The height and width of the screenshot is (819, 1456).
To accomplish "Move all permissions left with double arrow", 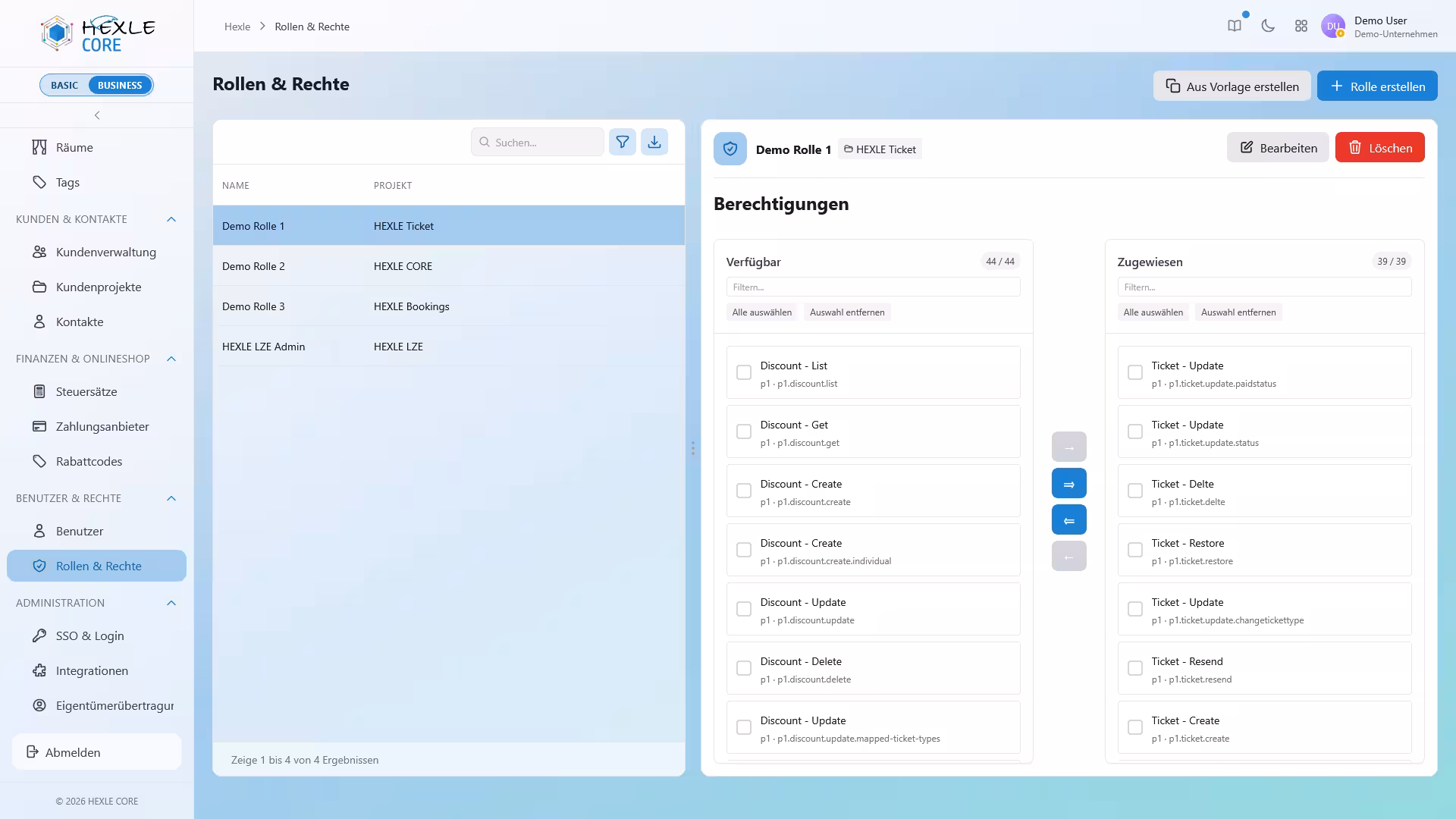I will click(1068, 519).
